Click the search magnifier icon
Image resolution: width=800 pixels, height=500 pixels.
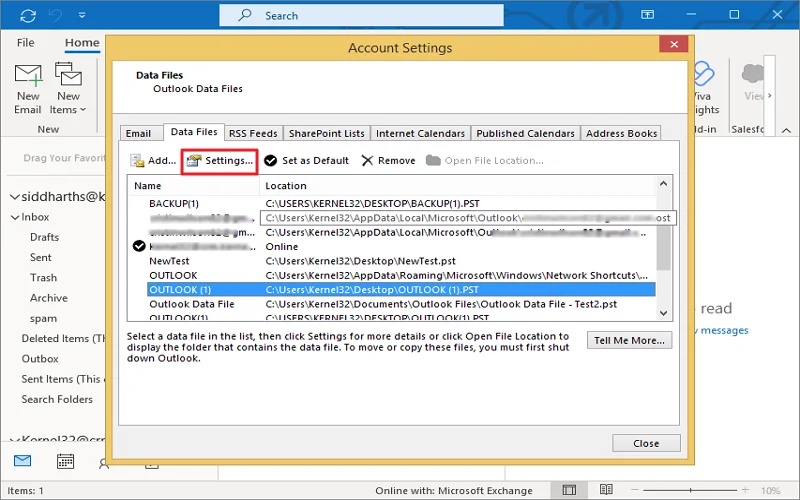pyautogui.click(x=245, y=15)
